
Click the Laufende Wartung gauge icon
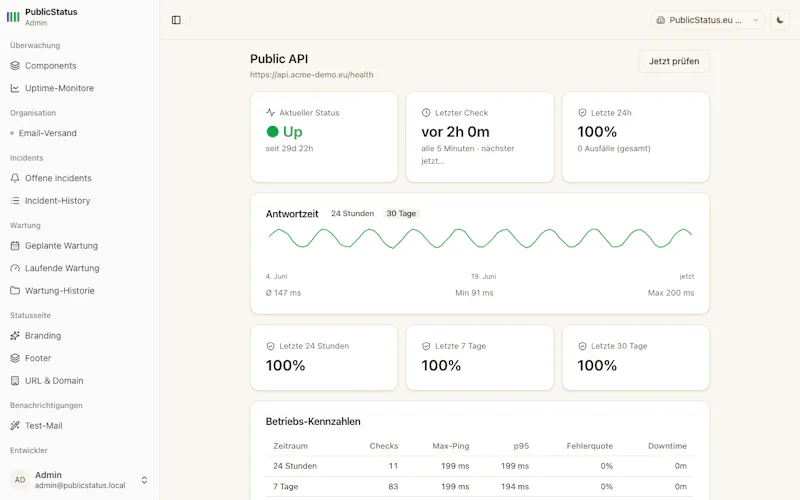[x=15, y=268]
